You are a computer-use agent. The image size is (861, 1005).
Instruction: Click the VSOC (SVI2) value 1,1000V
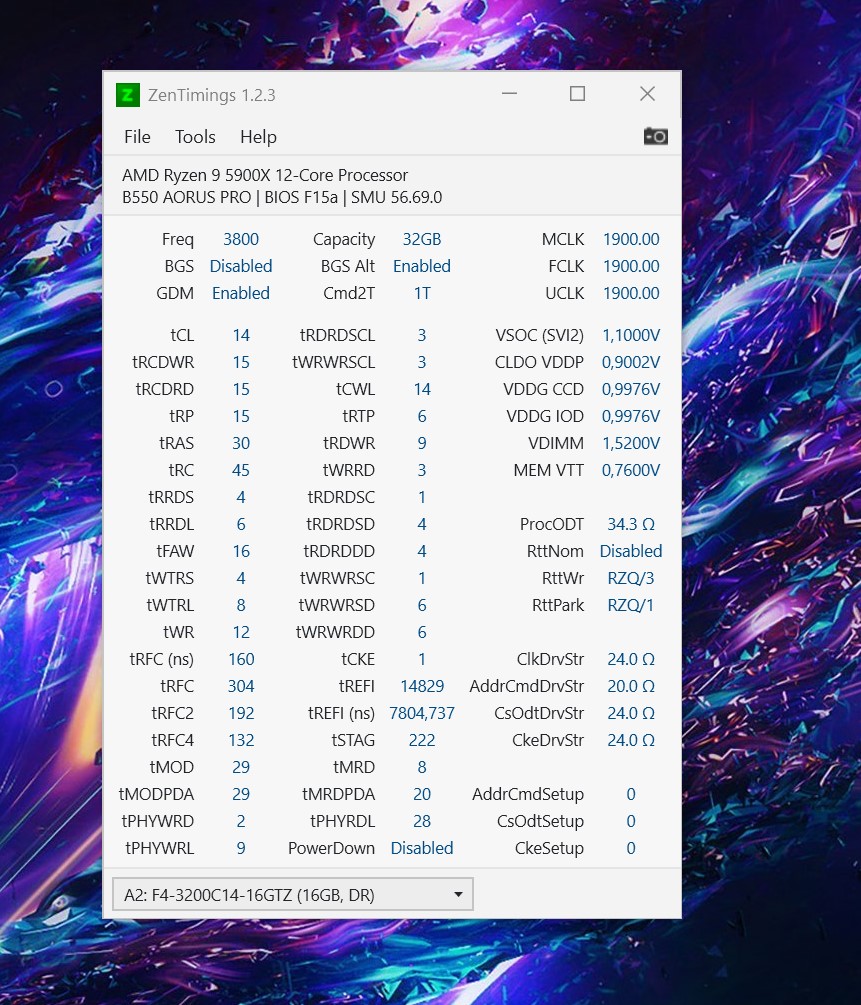point(631,335)
